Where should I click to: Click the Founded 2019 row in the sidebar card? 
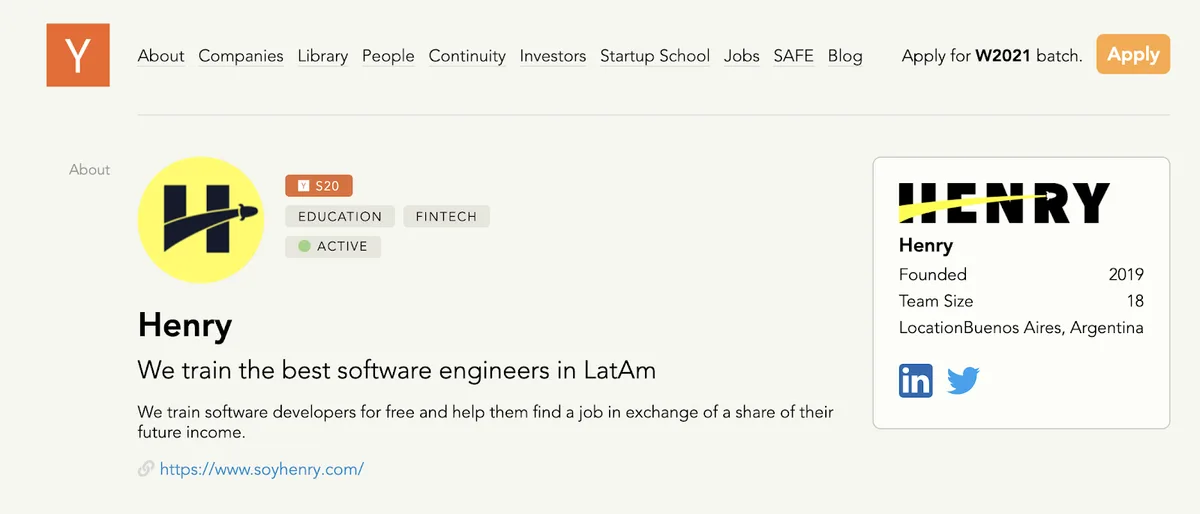(x=1021, y=275)
